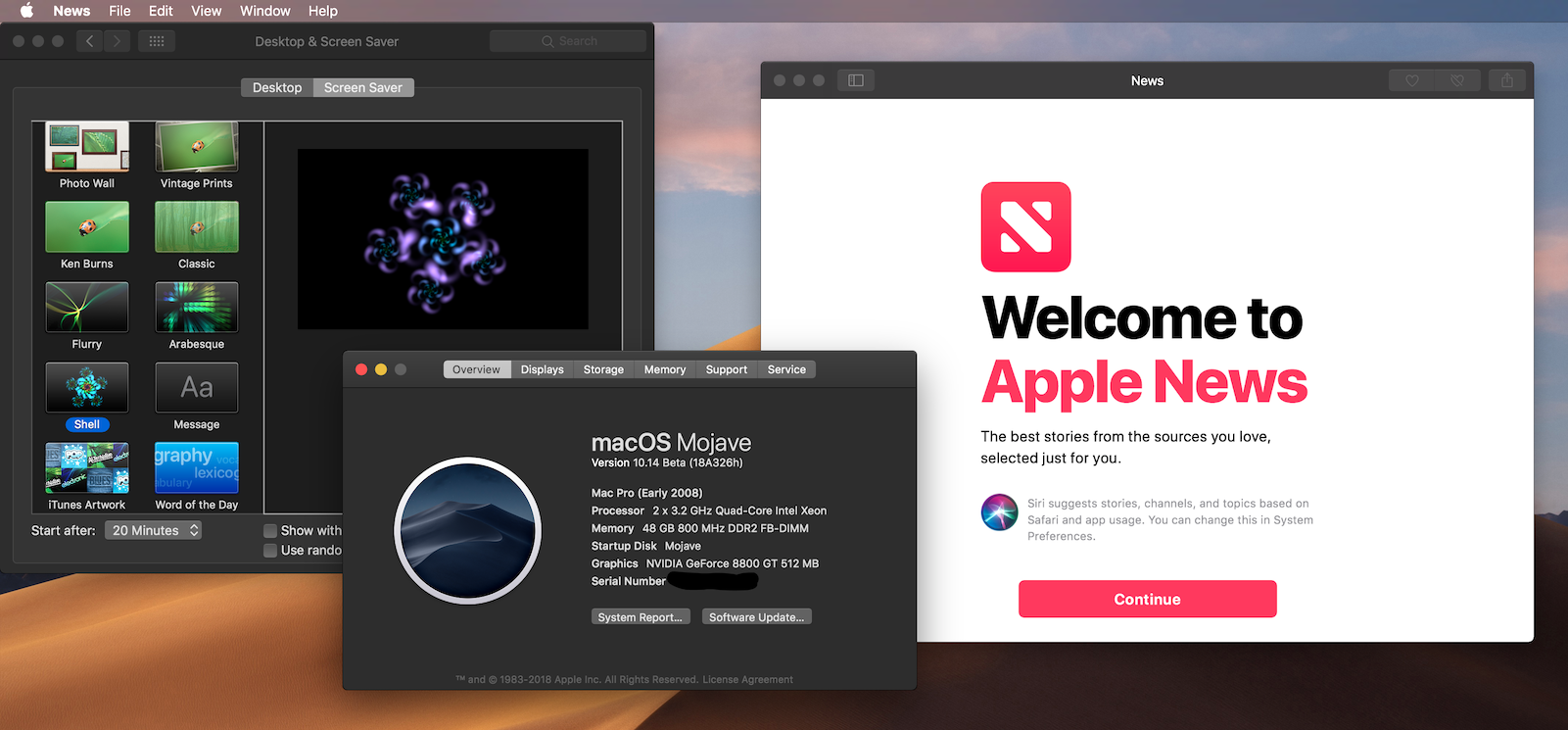Open the Share icon in News toolbar
This screenshot has width=1568, height=730.
tap(1507, 80)
